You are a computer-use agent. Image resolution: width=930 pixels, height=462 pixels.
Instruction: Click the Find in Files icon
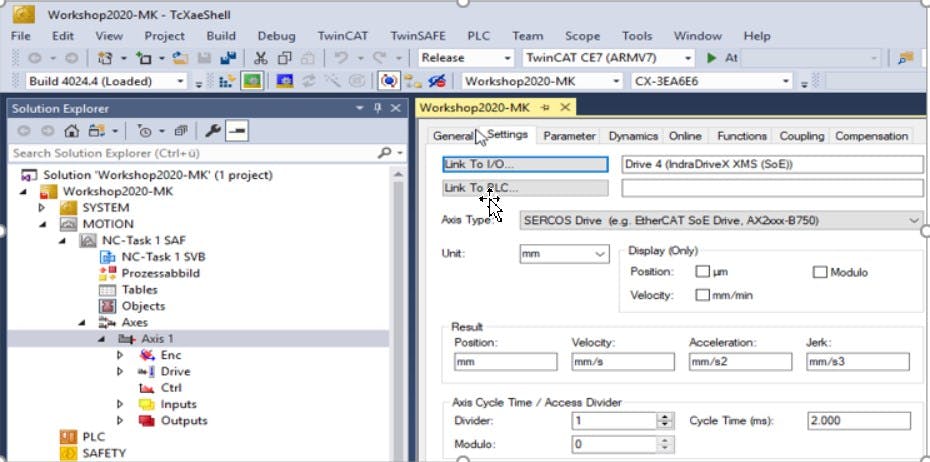906,58
